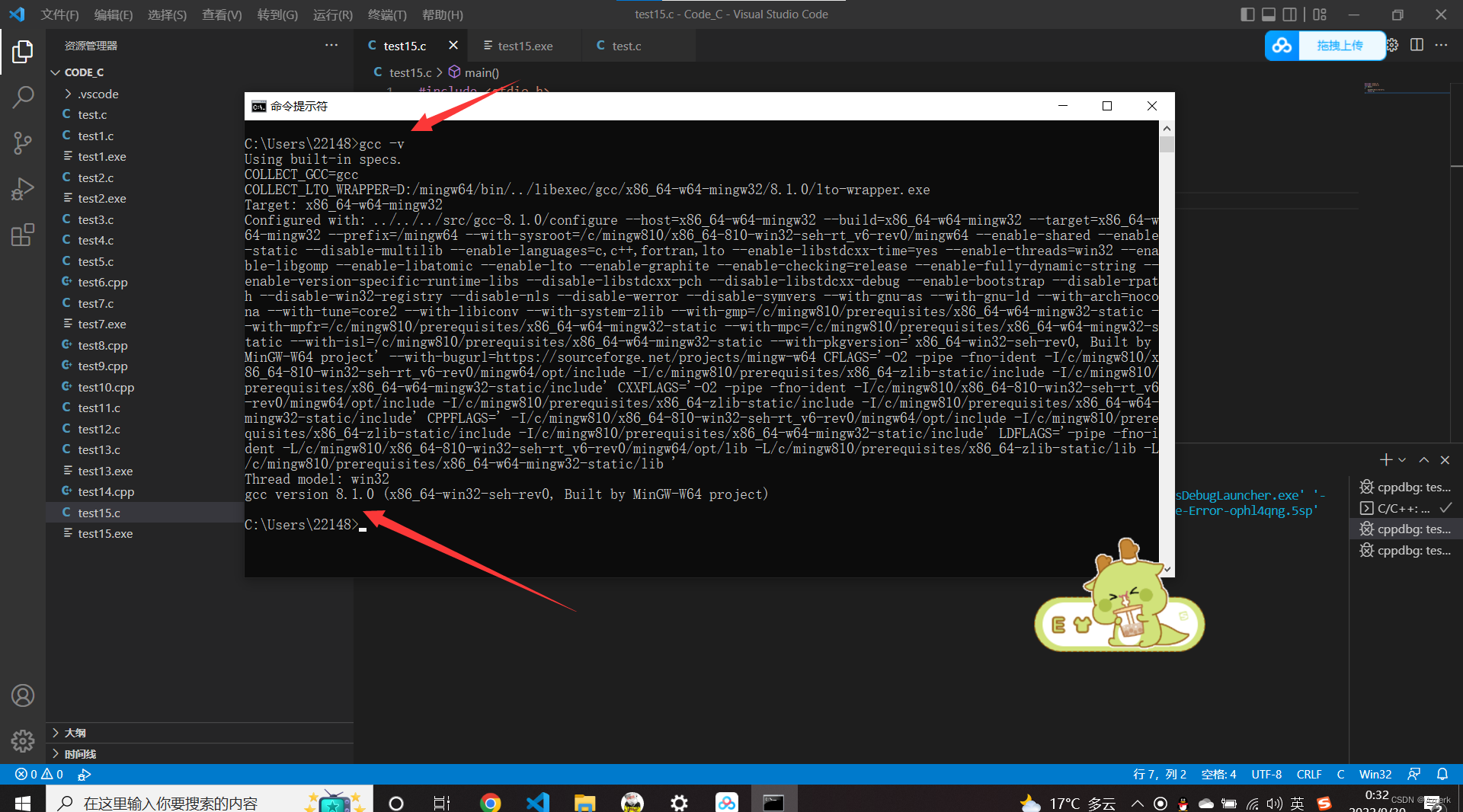Open the Run and Debug view
1463x812 pixels.
[23, 189]
